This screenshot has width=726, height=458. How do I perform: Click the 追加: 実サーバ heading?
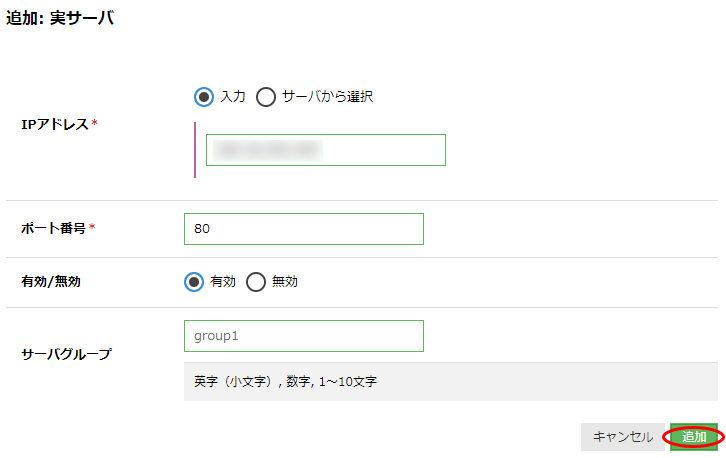(x=60, y=18)
